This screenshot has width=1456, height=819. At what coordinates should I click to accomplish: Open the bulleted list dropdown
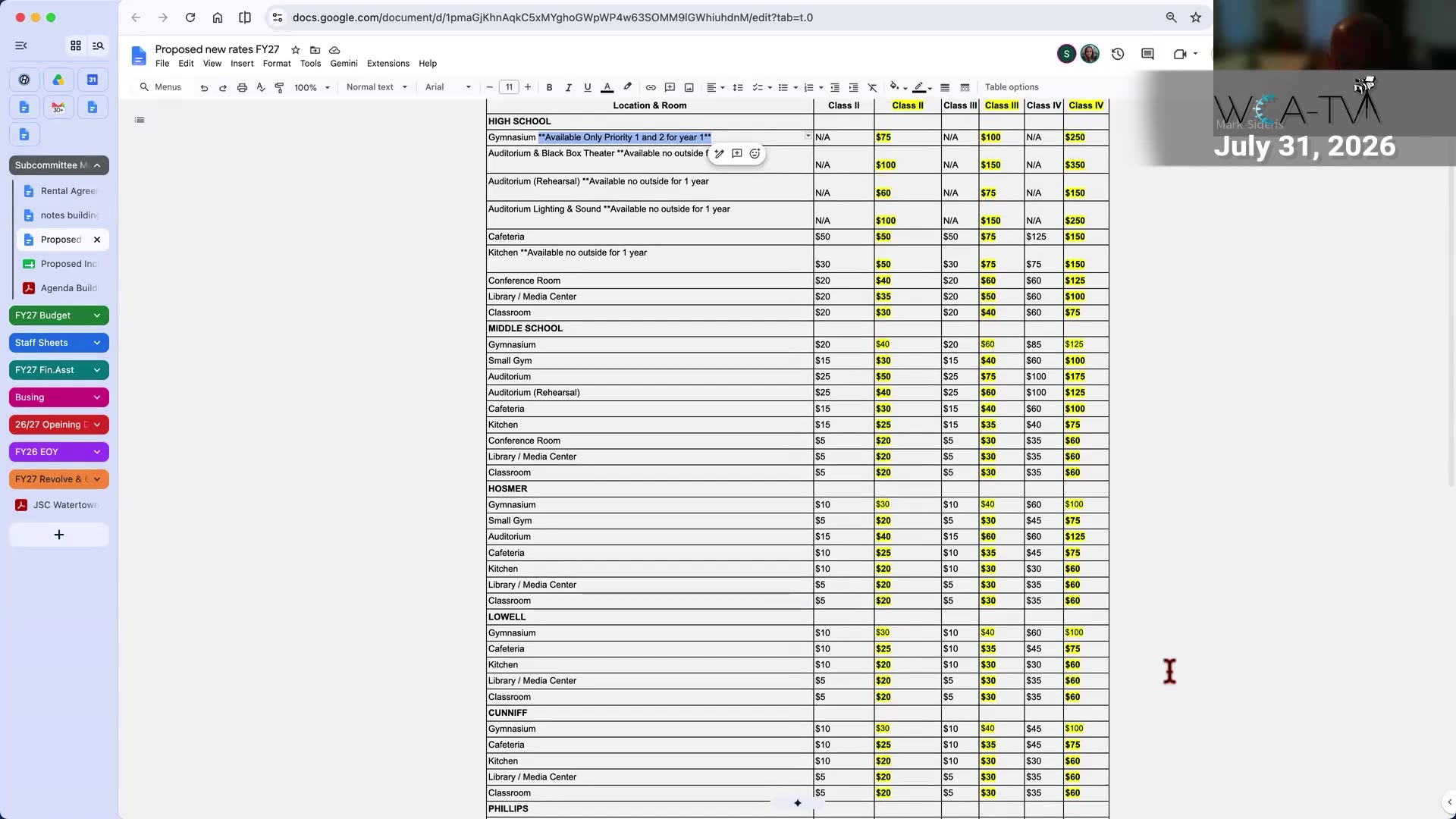[787, 87]
